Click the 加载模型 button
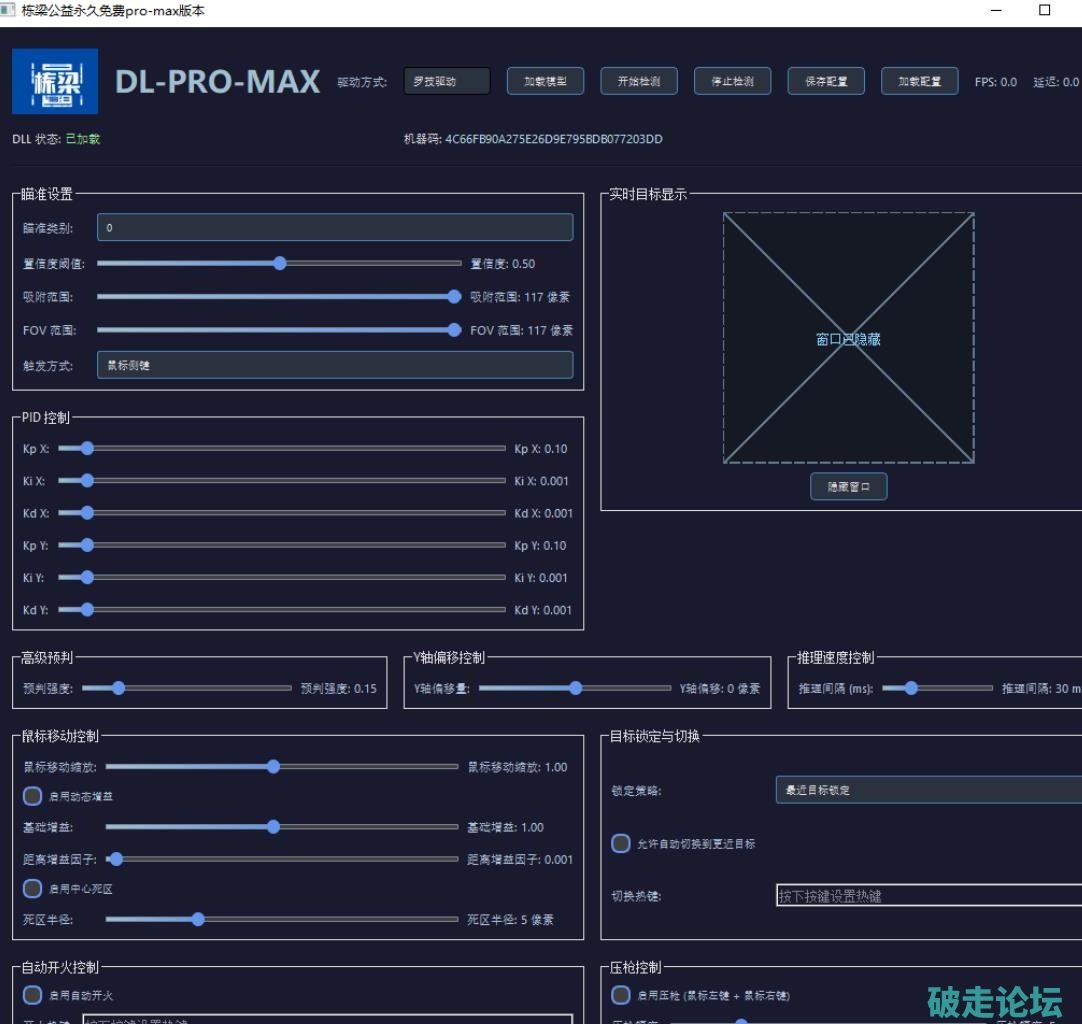This screenshot has height=1024, width=1082. 545,82
